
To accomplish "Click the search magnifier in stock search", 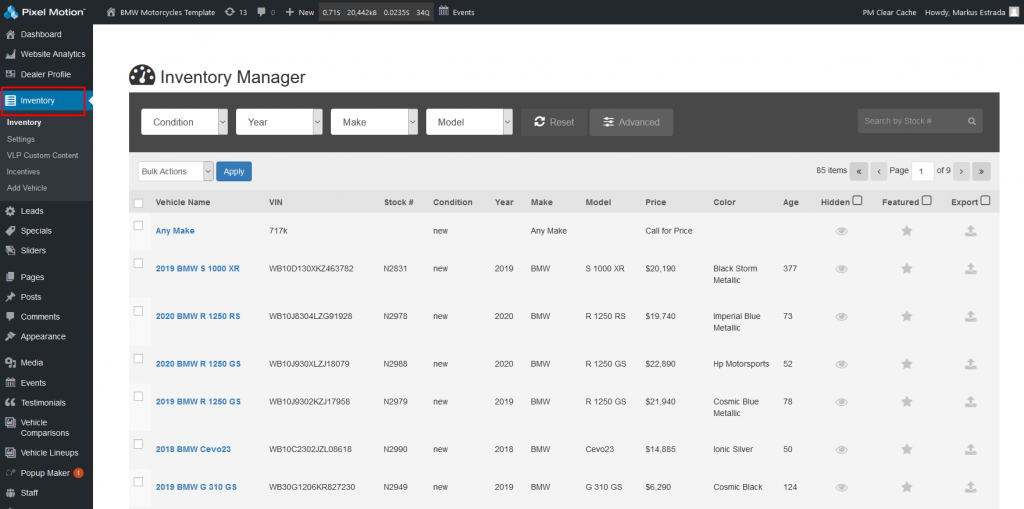I will click(972, 121).
